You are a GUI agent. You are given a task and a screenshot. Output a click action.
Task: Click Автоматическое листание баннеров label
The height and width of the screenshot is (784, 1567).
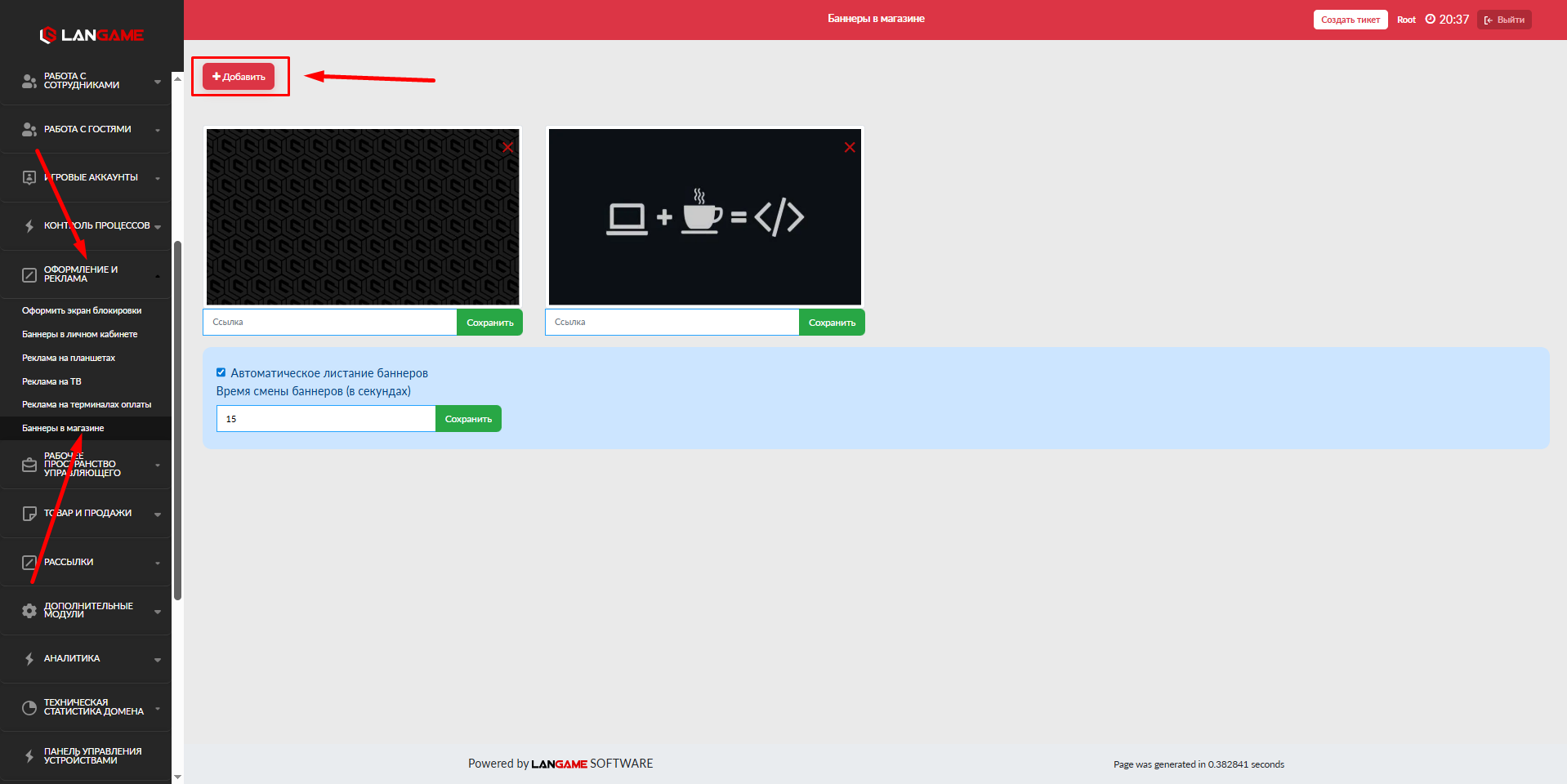point(329,373)
